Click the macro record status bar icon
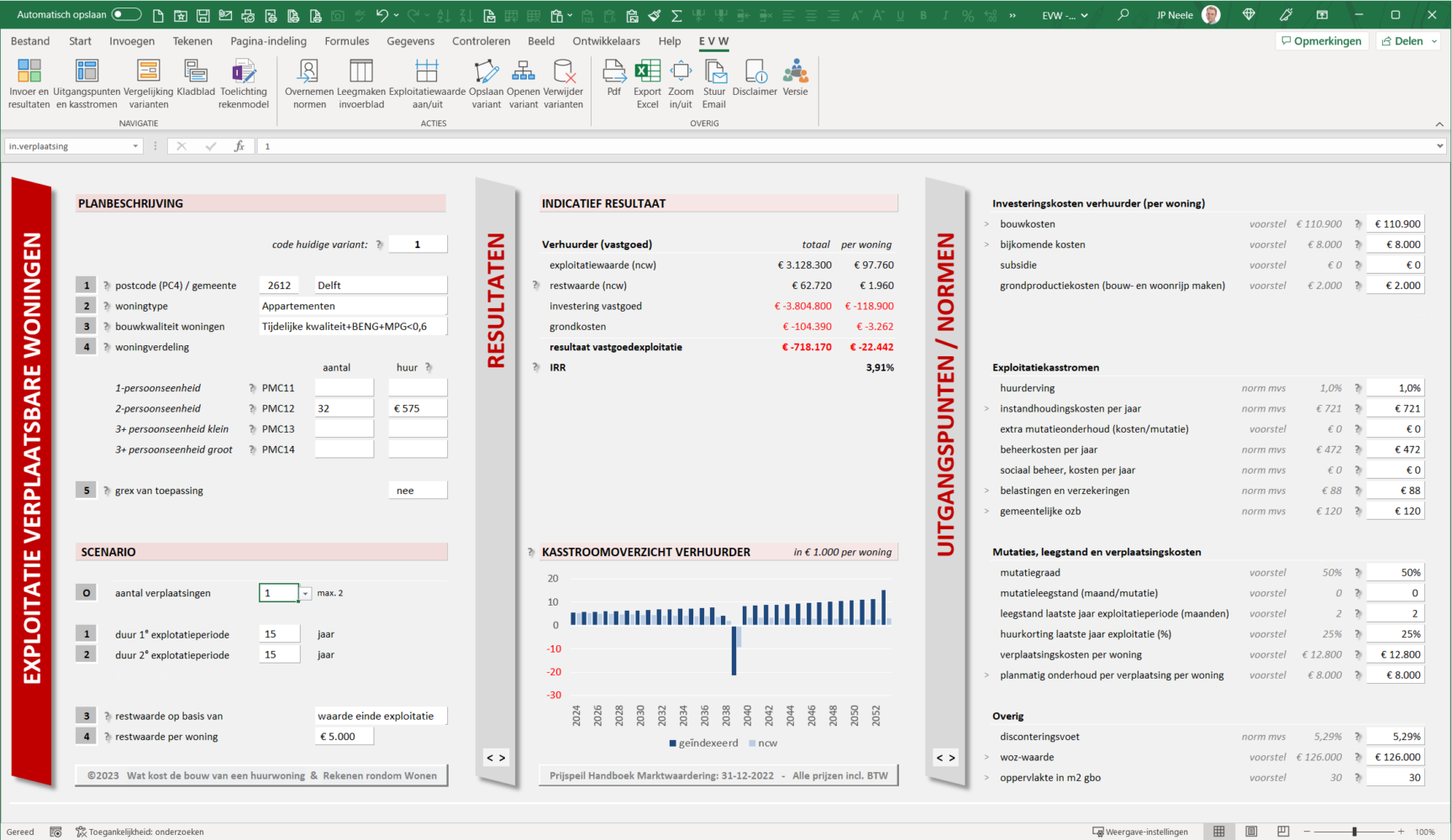 click(55, 832)
